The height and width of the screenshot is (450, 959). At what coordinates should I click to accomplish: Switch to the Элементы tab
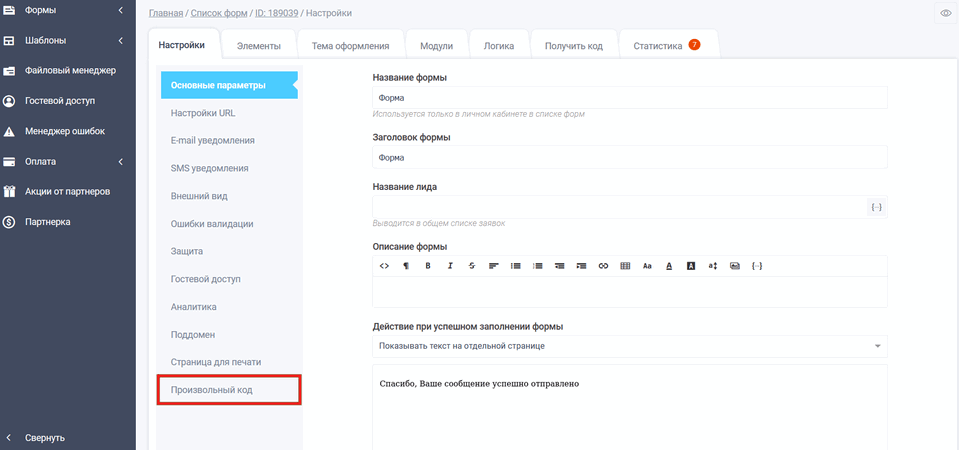[x=258, y=46]
